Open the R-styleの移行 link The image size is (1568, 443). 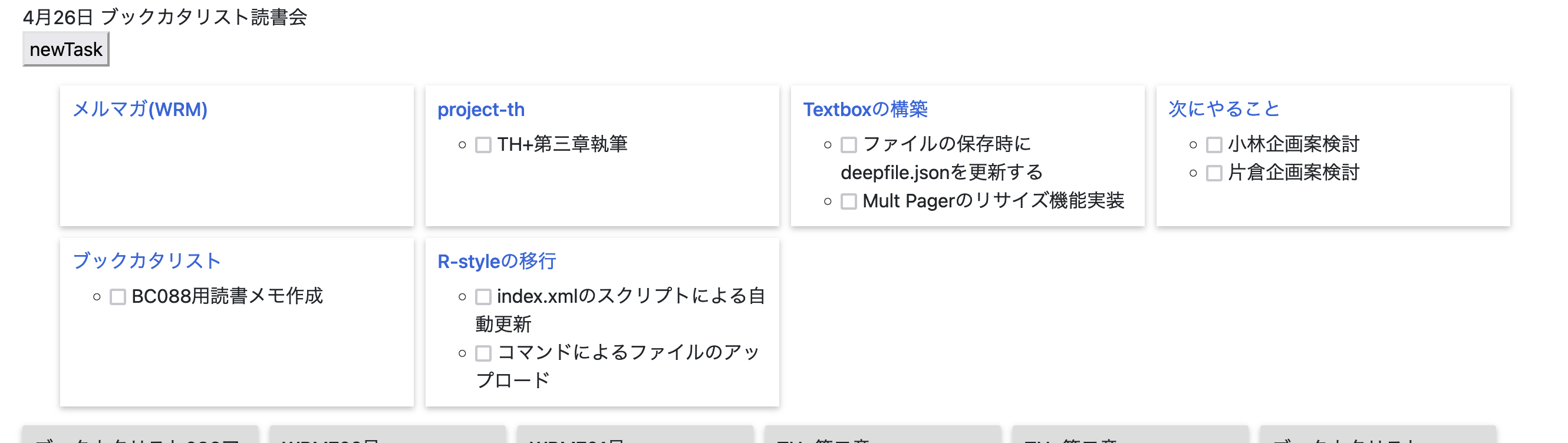(x=495, y=260)
